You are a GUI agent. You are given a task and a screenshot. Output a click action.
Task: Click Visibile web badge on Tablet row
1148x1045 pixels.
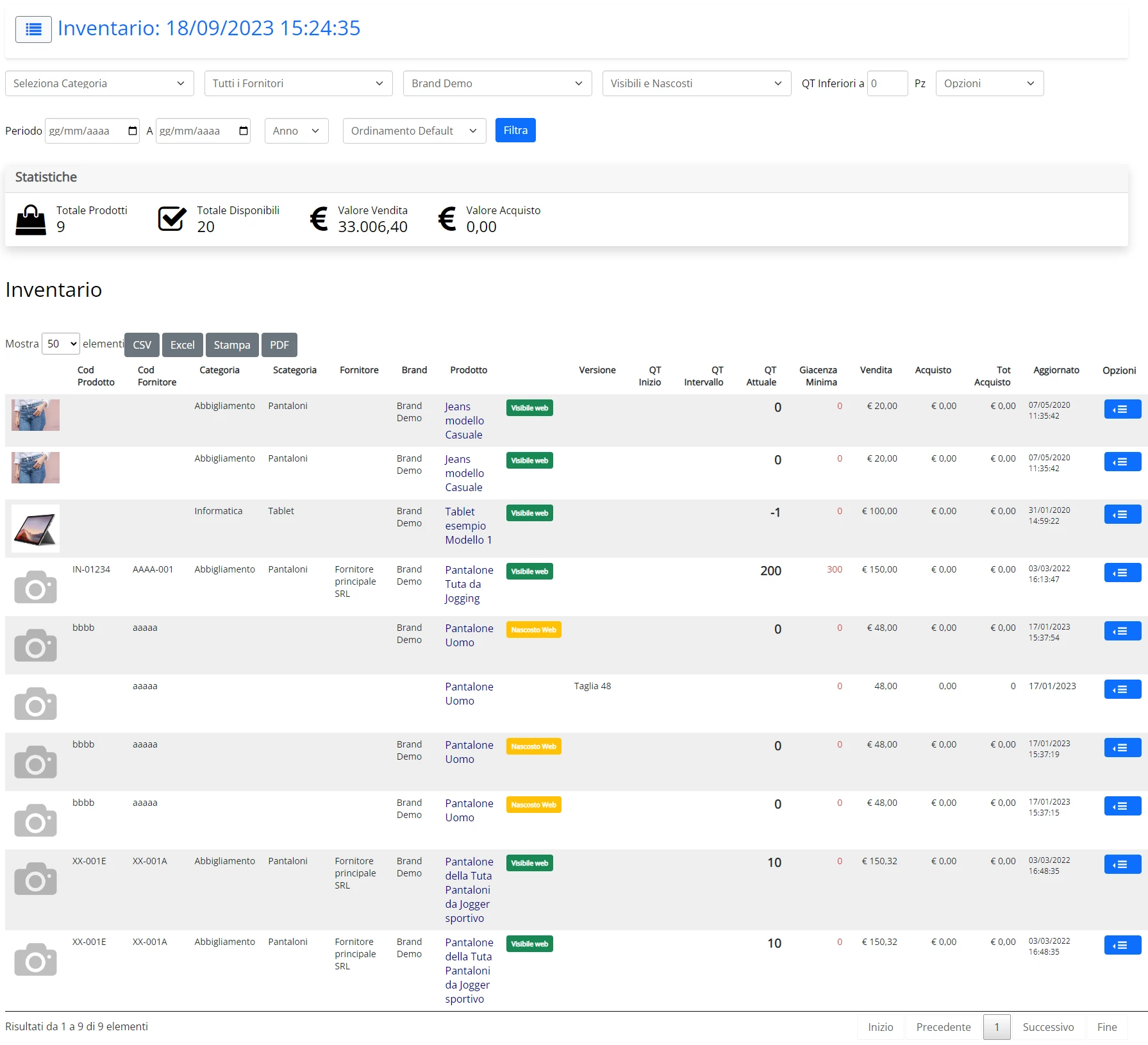pyautogui.click(x=529, y=513)
